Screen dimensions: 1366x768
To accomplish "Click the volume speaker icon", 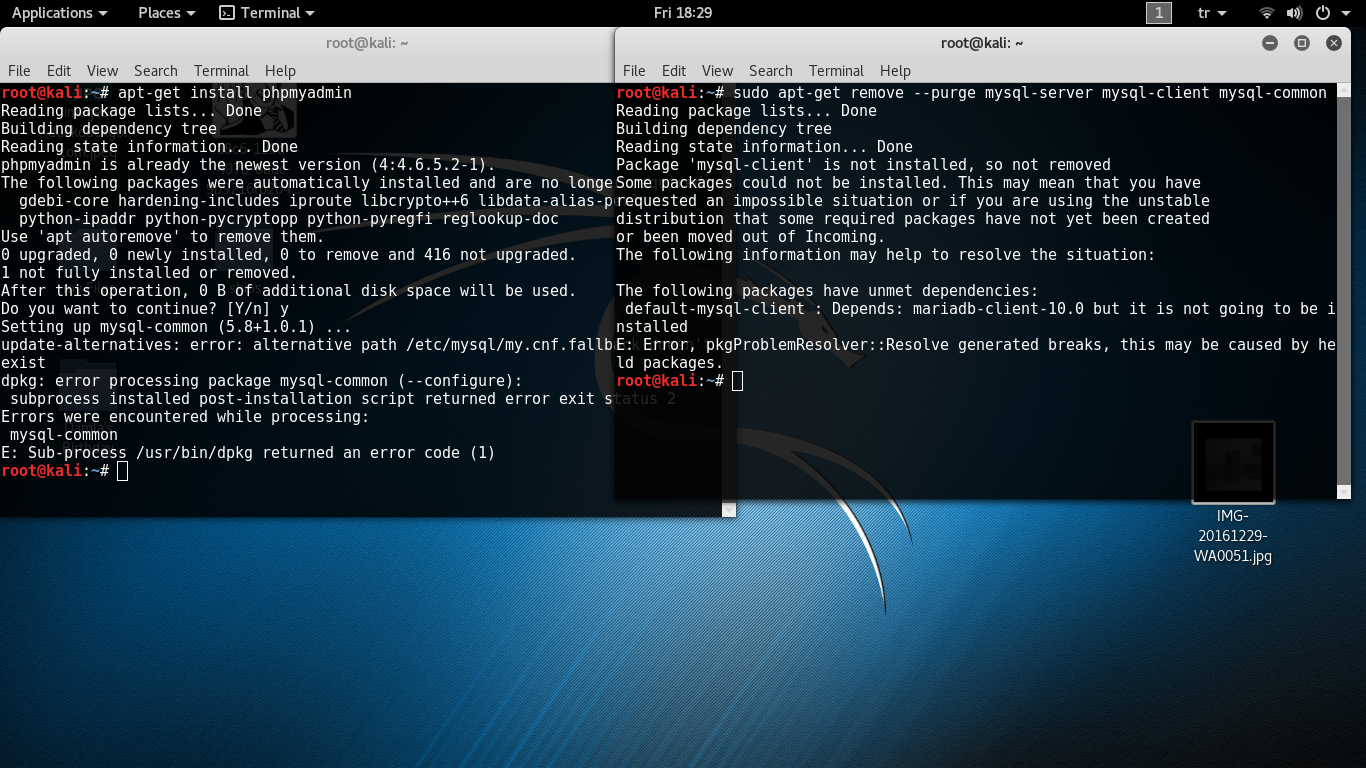I will (1294, 13).
